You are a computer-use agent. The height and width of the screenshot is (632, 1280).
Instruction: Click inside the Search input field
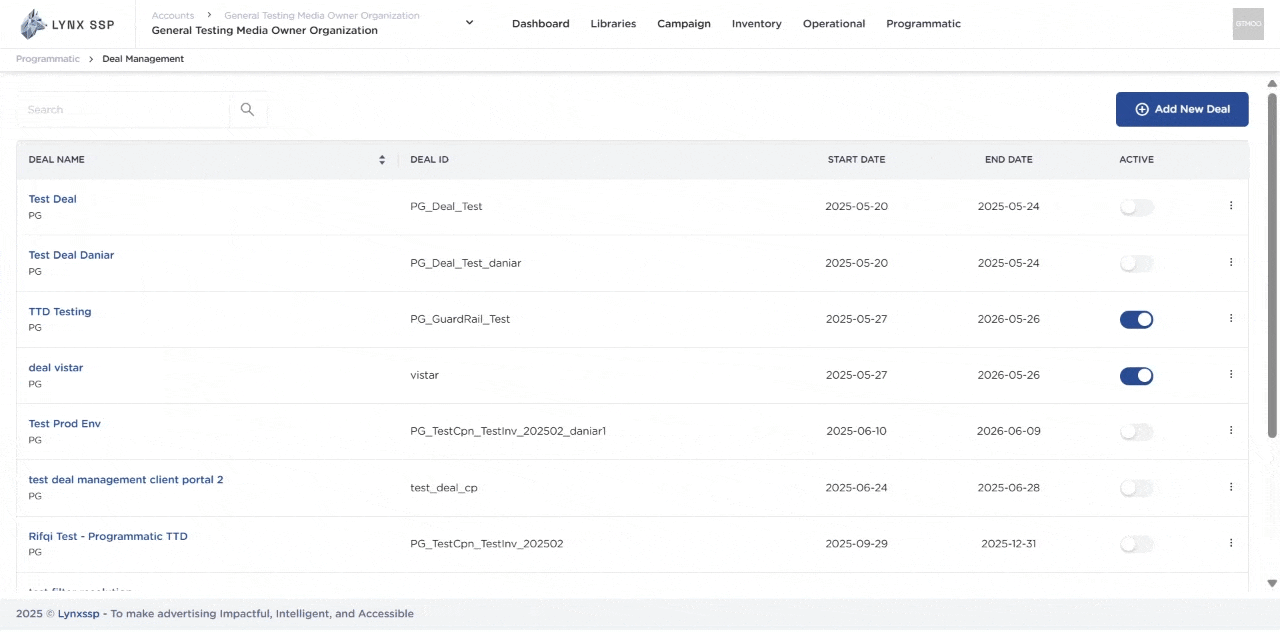coord(120,109)
